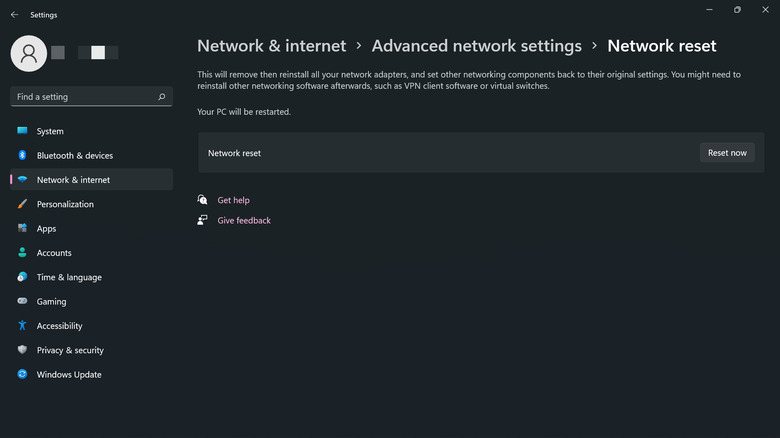Click the System monitor icon
Screen dimensions: 780x438
click(22, 131)
